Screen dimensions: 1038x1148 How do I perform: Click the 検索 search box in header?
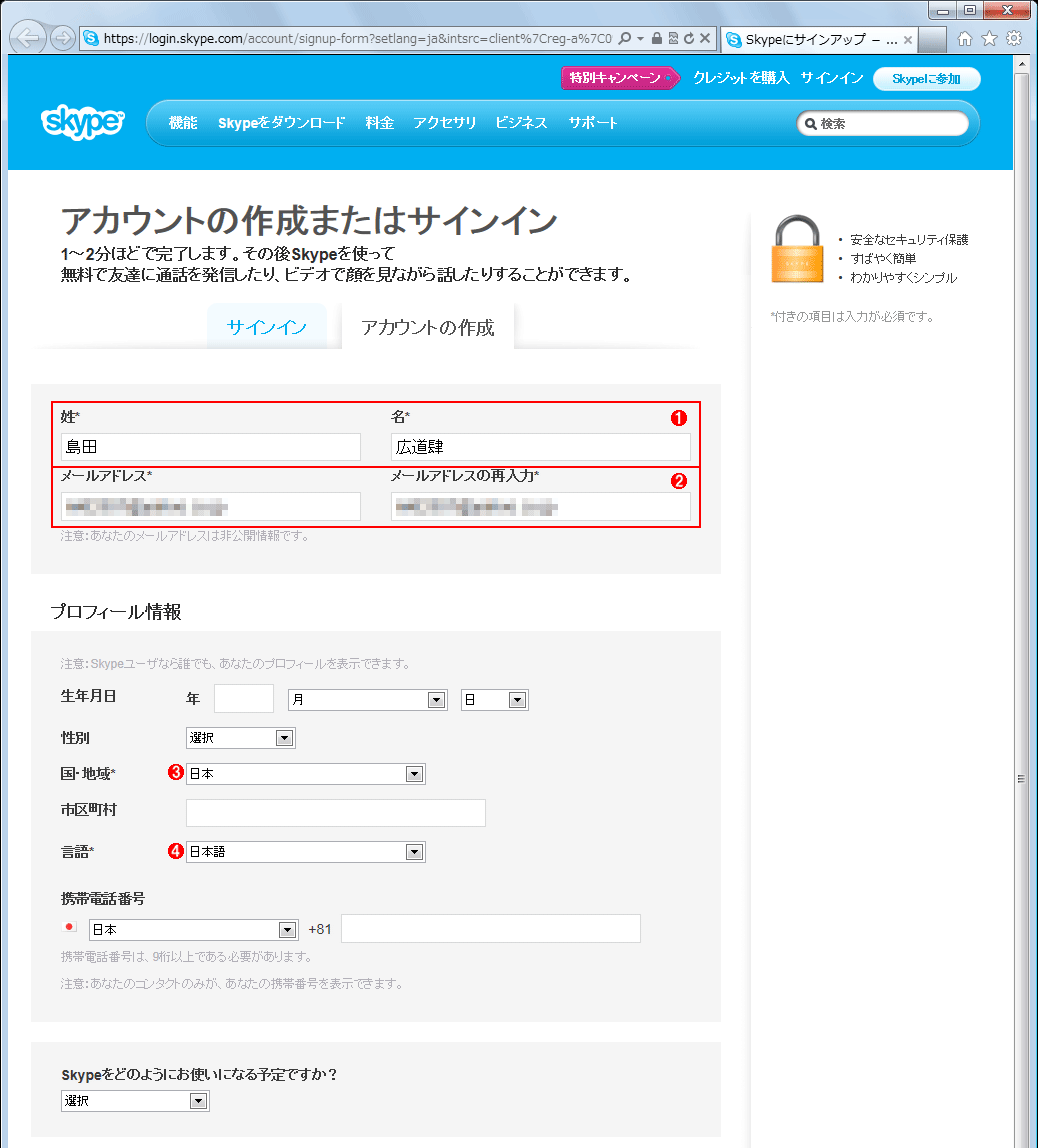(883, 124)
